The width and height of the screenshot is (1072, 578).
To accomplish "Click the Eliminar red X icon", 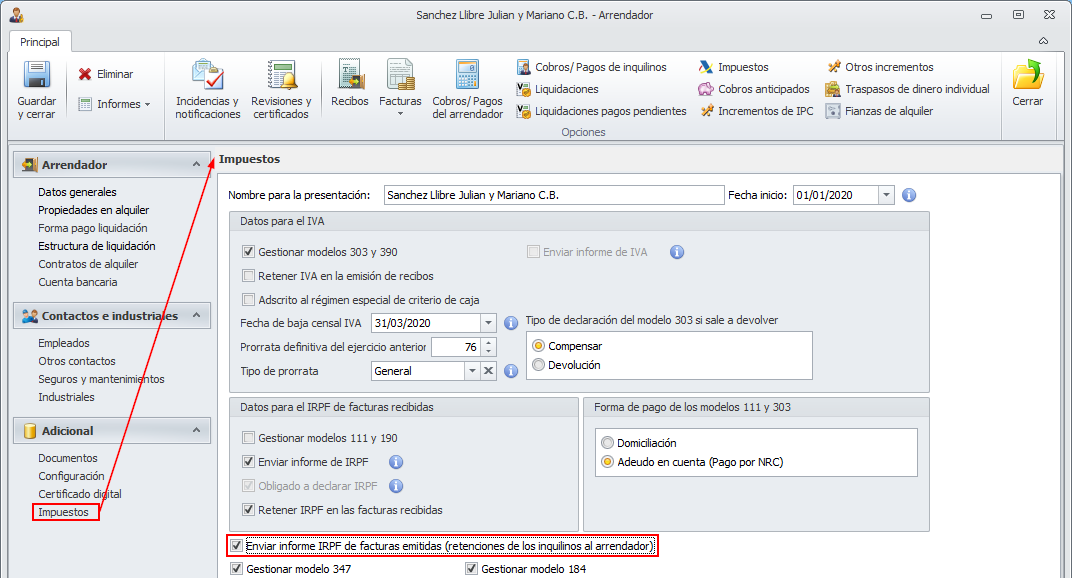I will [85, 74].
